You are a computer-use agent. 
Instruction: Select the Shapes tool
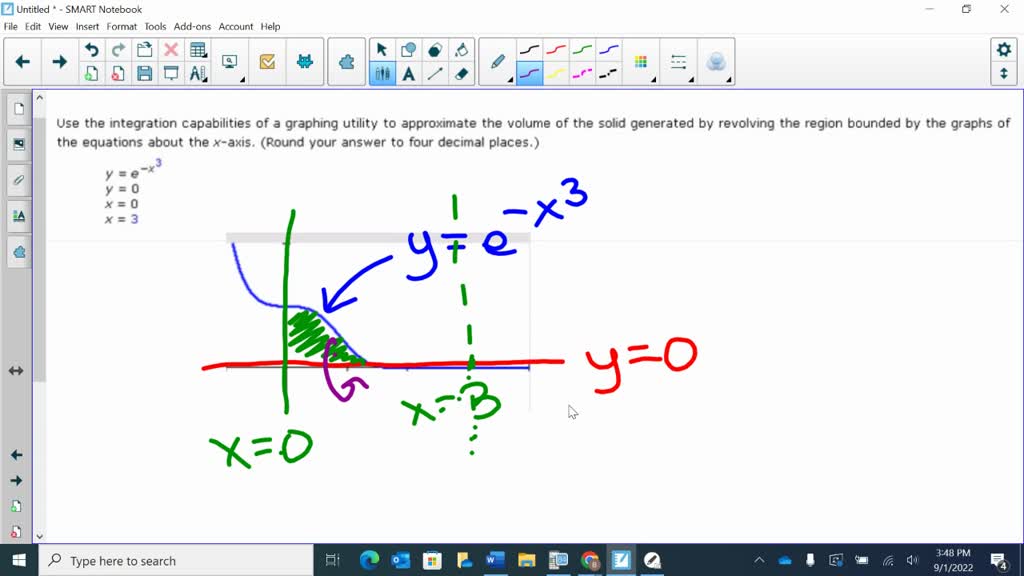[409, 48]
